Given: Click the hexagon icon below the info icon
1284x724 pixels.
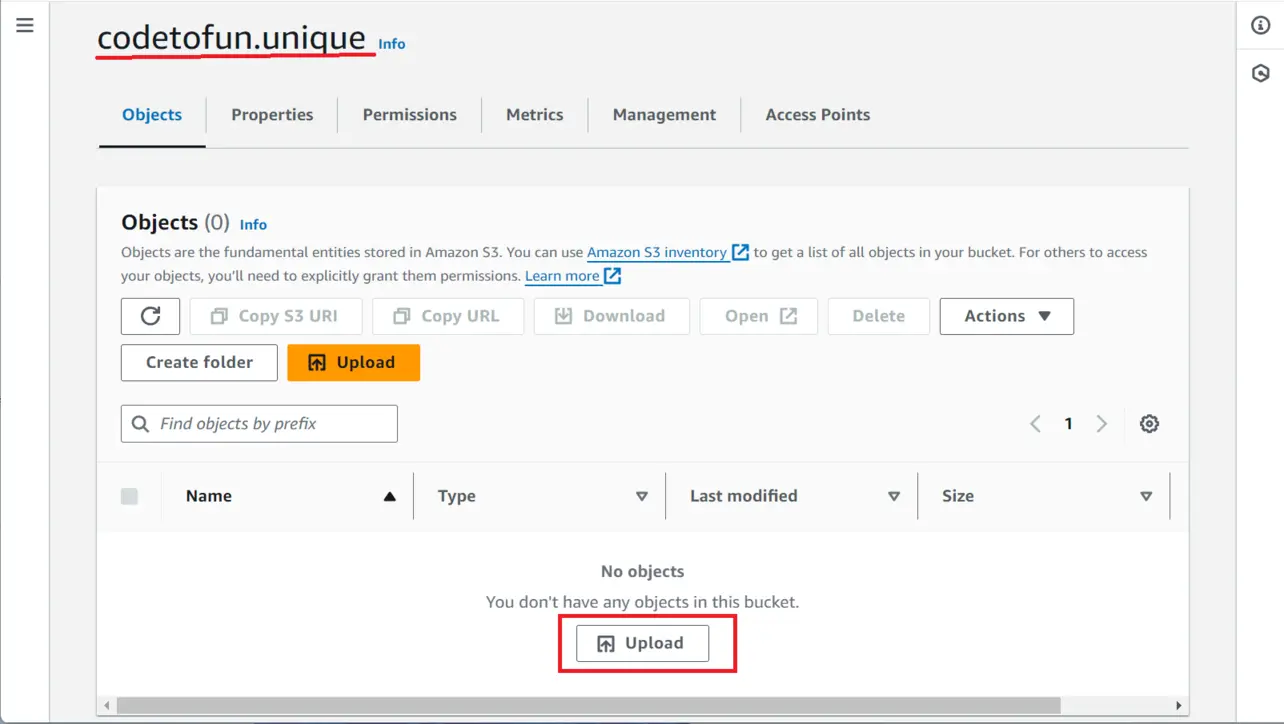Looking at the screenshot, I should click(1260, 73).
